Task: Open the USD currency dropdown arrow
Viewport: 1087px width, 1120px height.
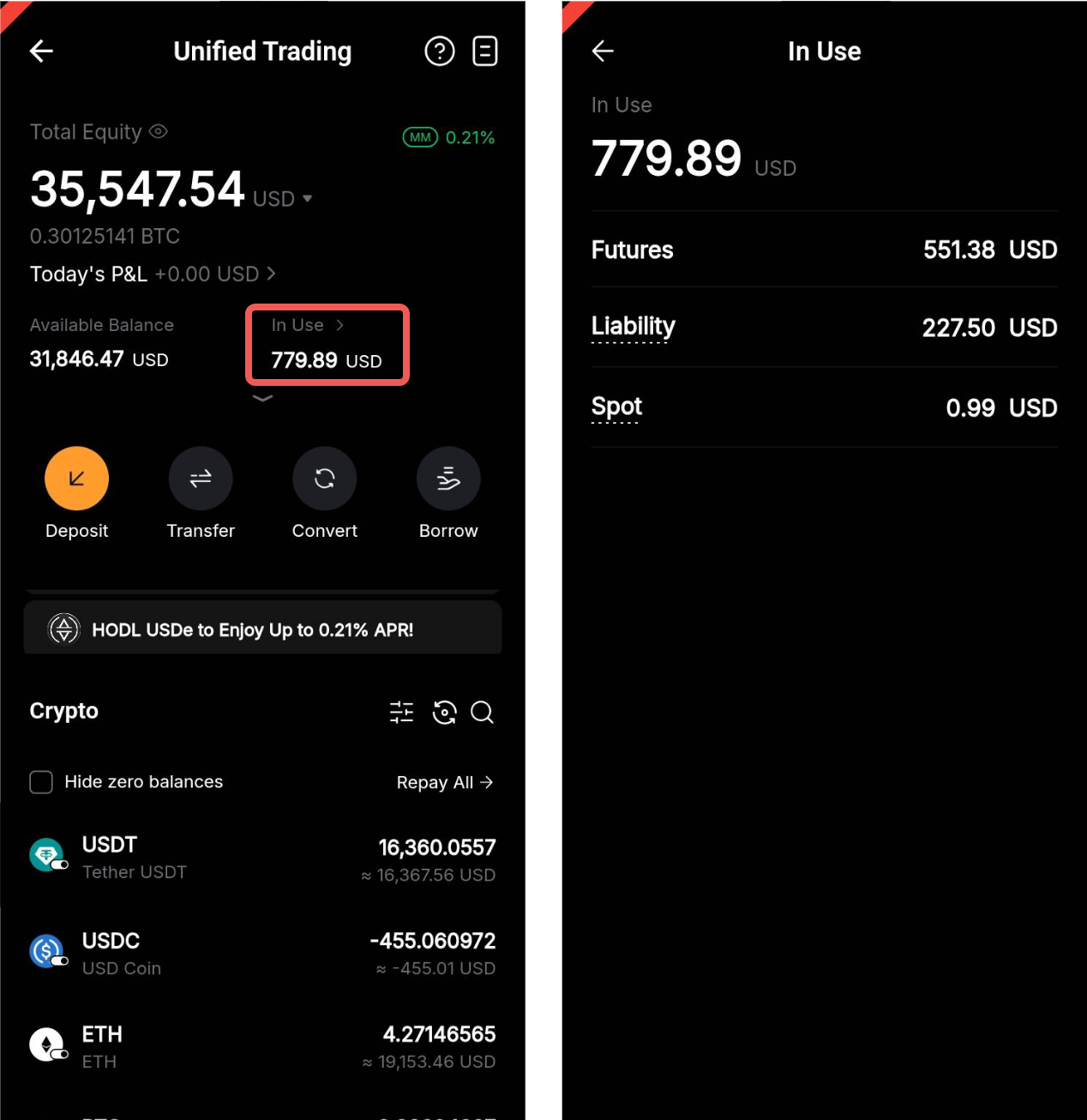Action: [307, 199]
